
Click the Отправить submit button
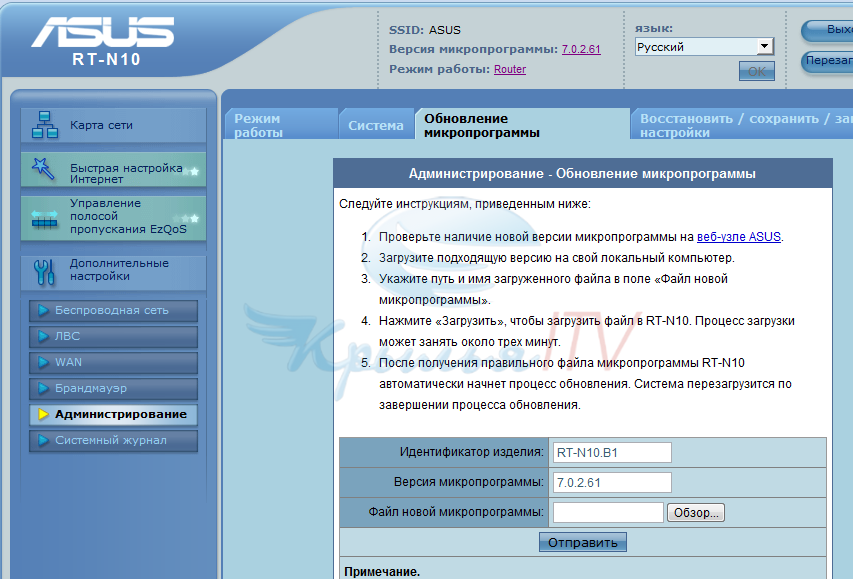pos(583,543)
